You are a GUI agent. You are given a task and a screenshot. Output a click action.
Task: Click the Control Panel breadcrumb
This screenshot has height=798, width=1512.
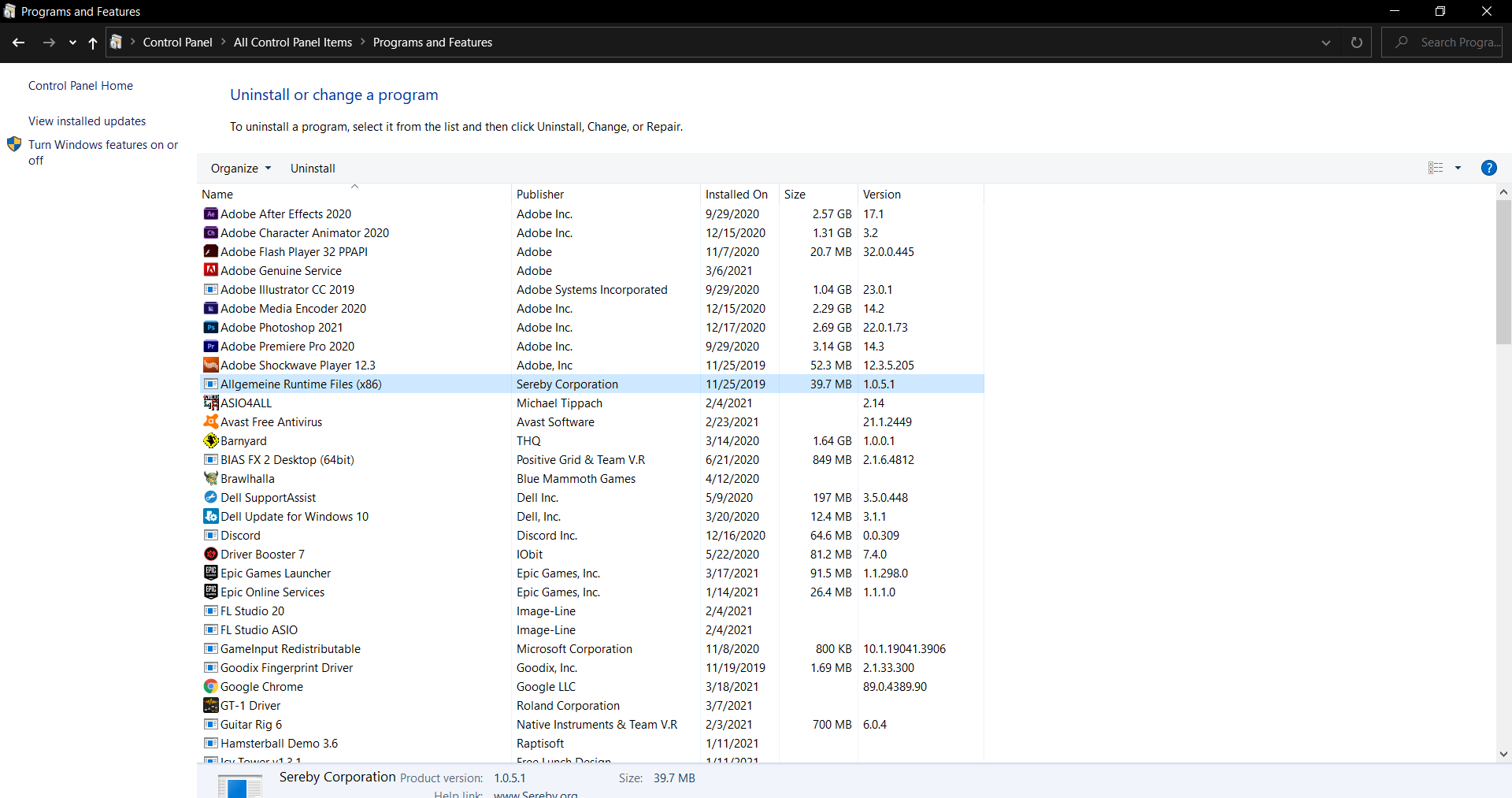(177, 43)
